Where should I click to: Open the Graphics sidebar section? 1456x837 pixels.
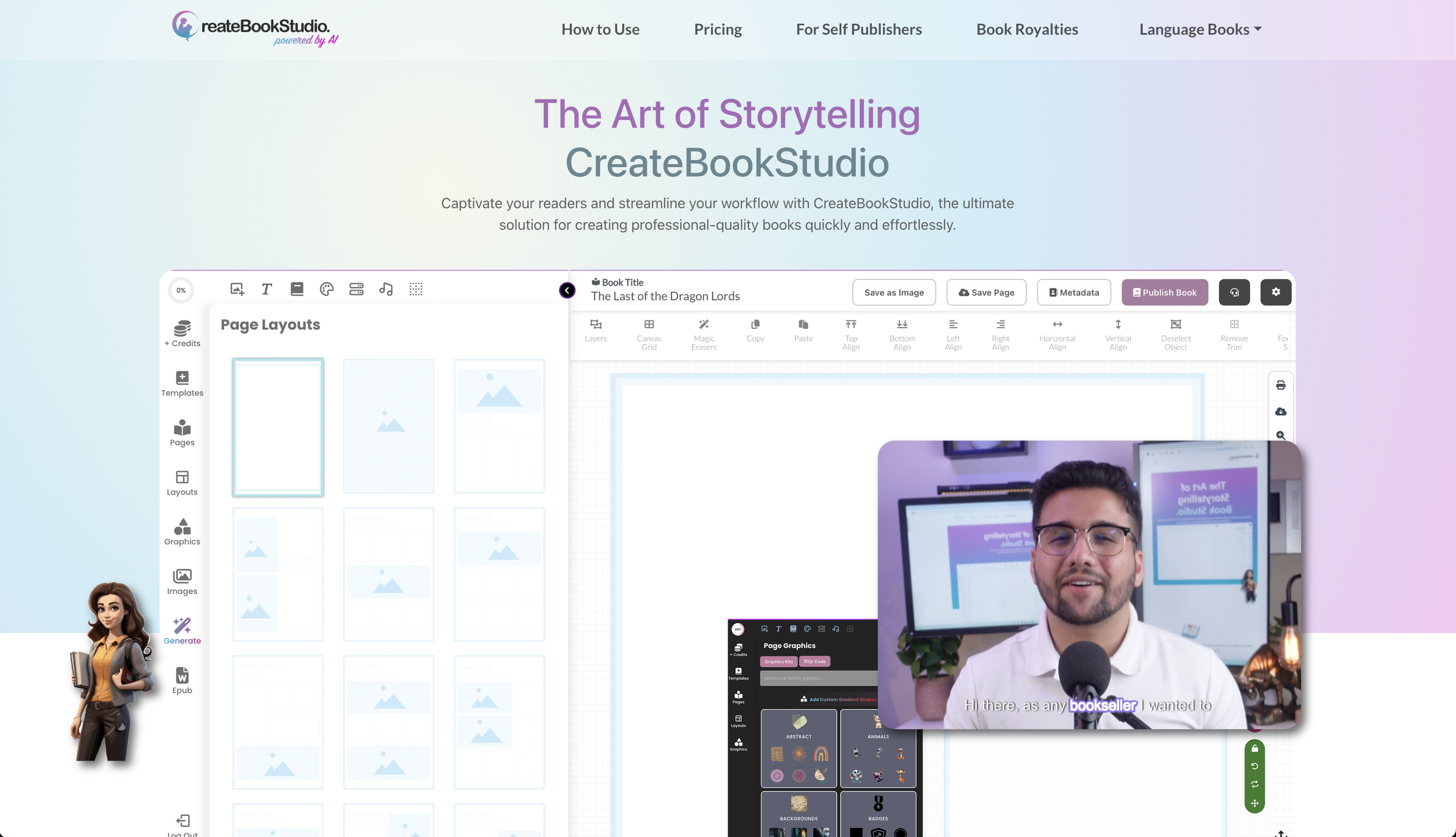182,532
